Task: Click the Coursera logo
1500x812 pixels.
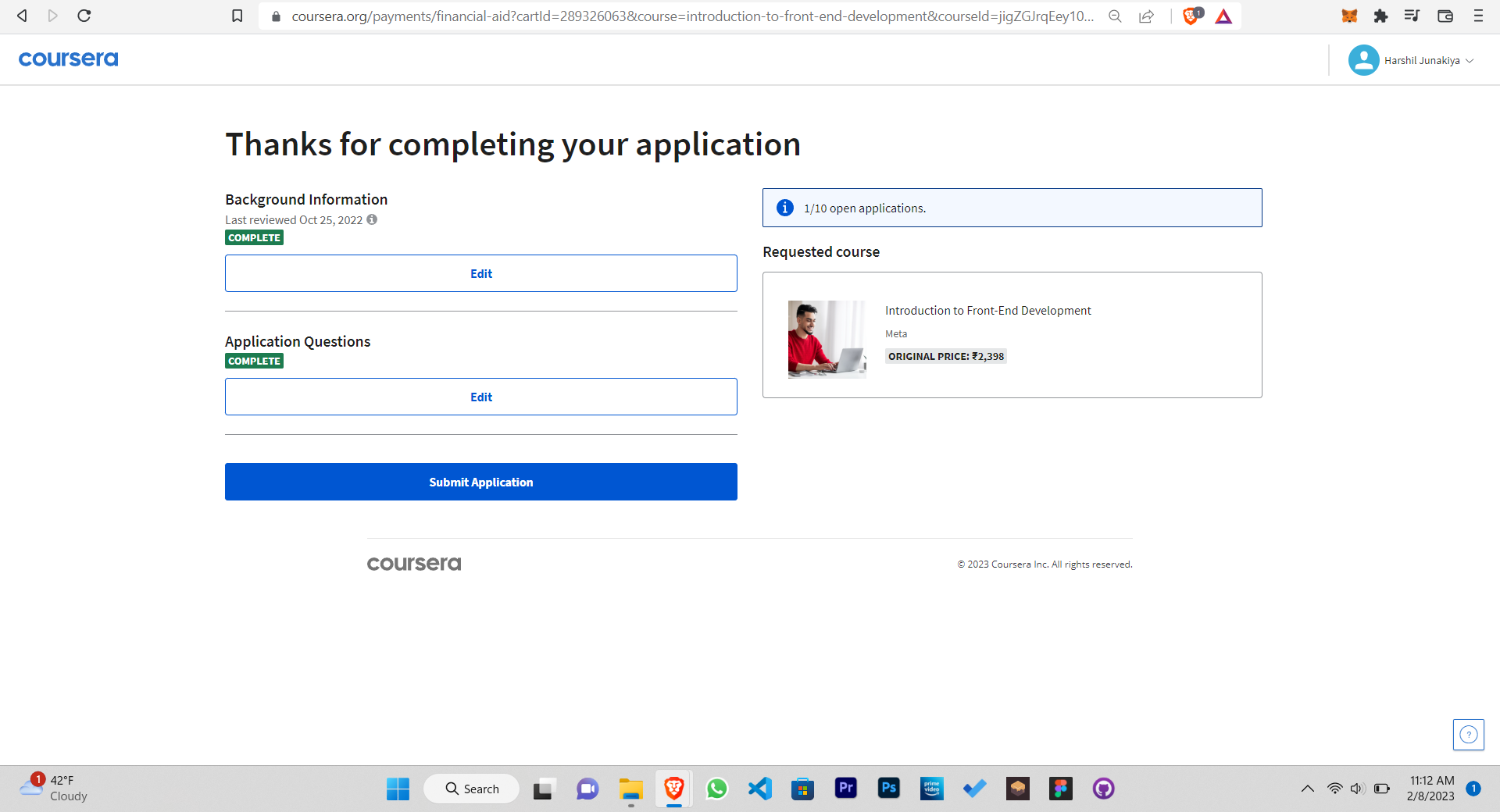Action: (68, 59)
